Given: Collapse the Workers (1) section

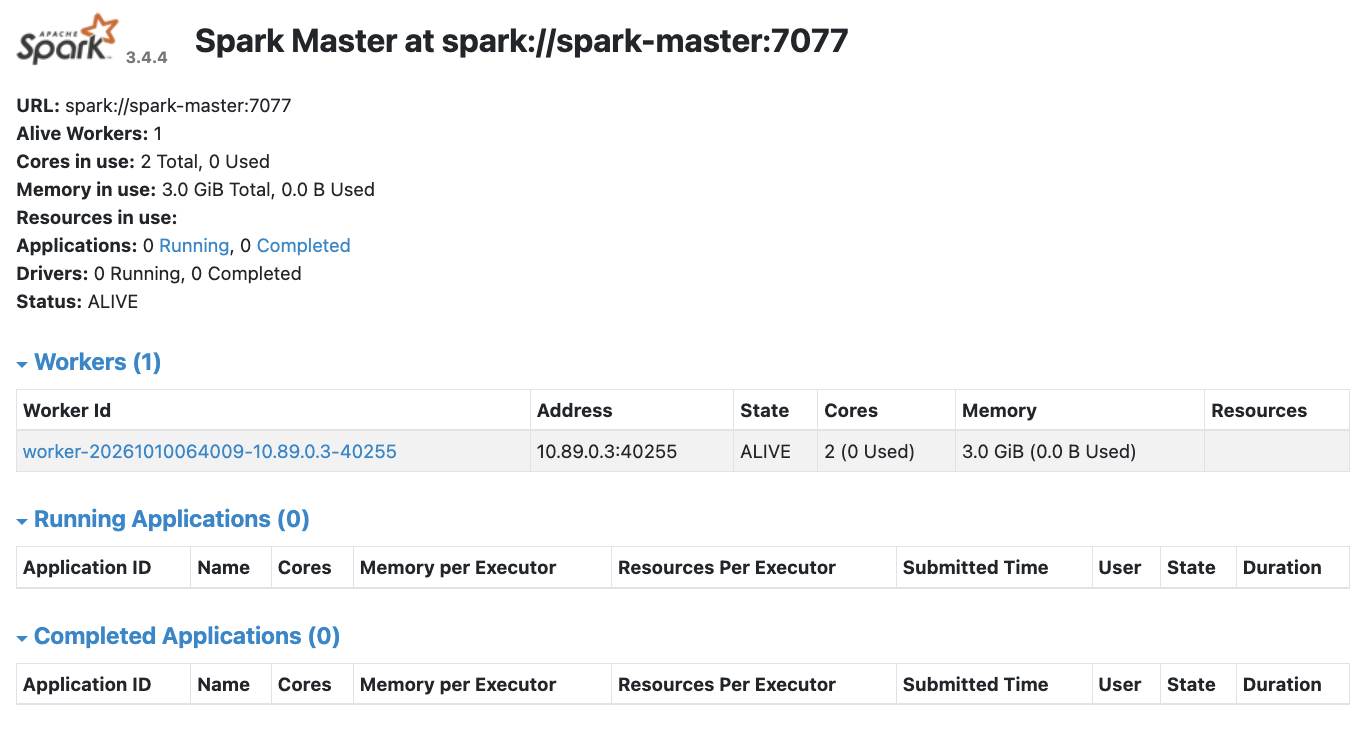Looking at the screenshot, I should (89, 362).
